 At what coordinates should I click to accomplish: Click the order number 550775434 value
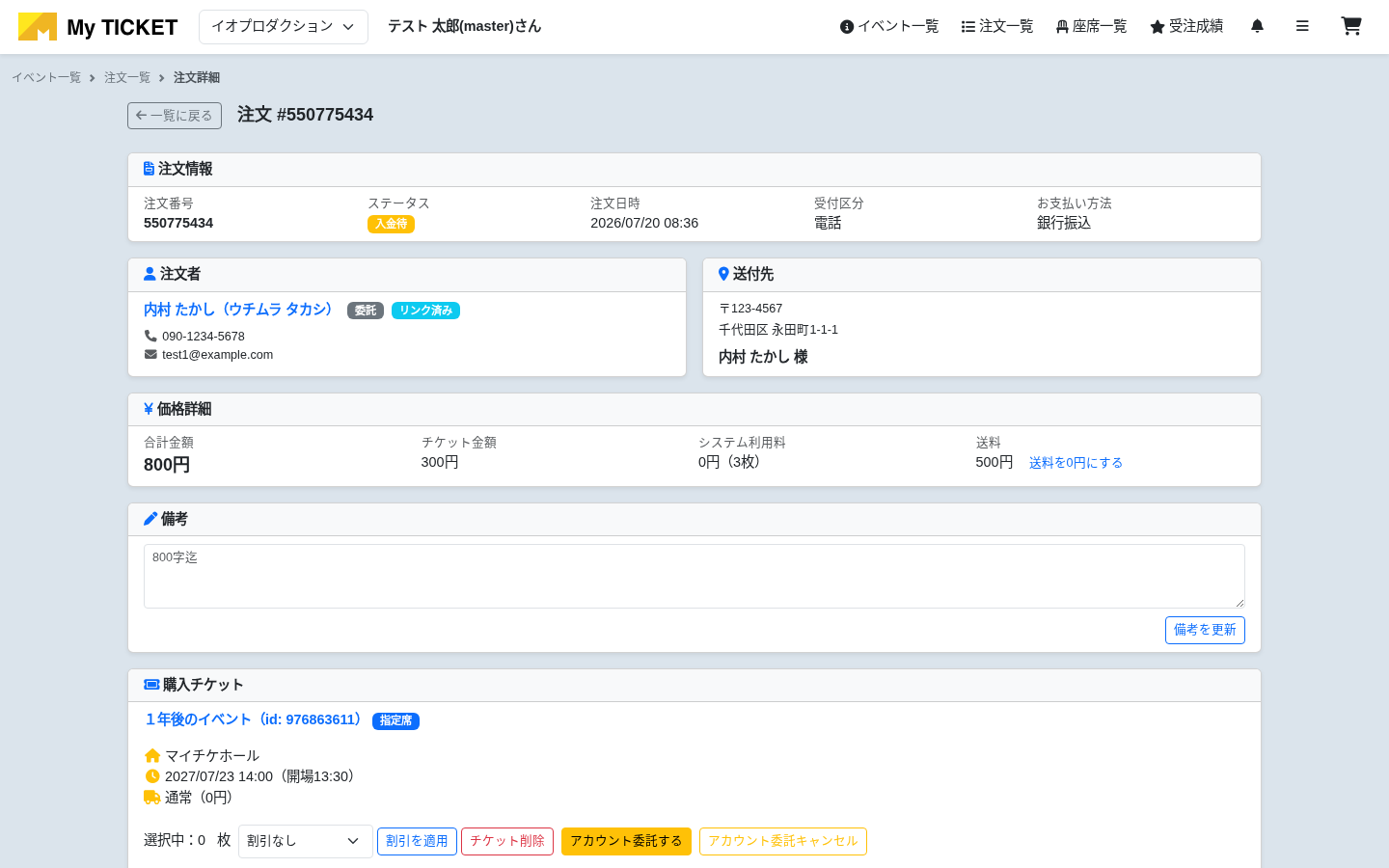pyautogui.click(x=178, y=223)
